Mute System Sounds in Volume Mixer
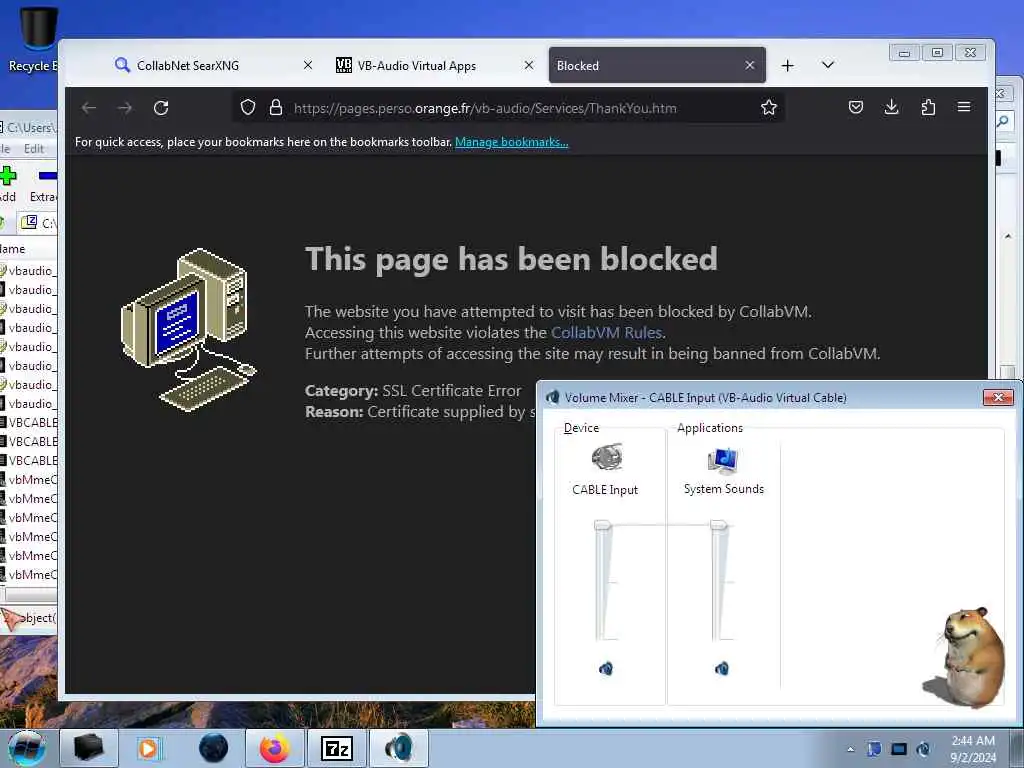Screen dimensions: 1024x768 click(721, 668)
